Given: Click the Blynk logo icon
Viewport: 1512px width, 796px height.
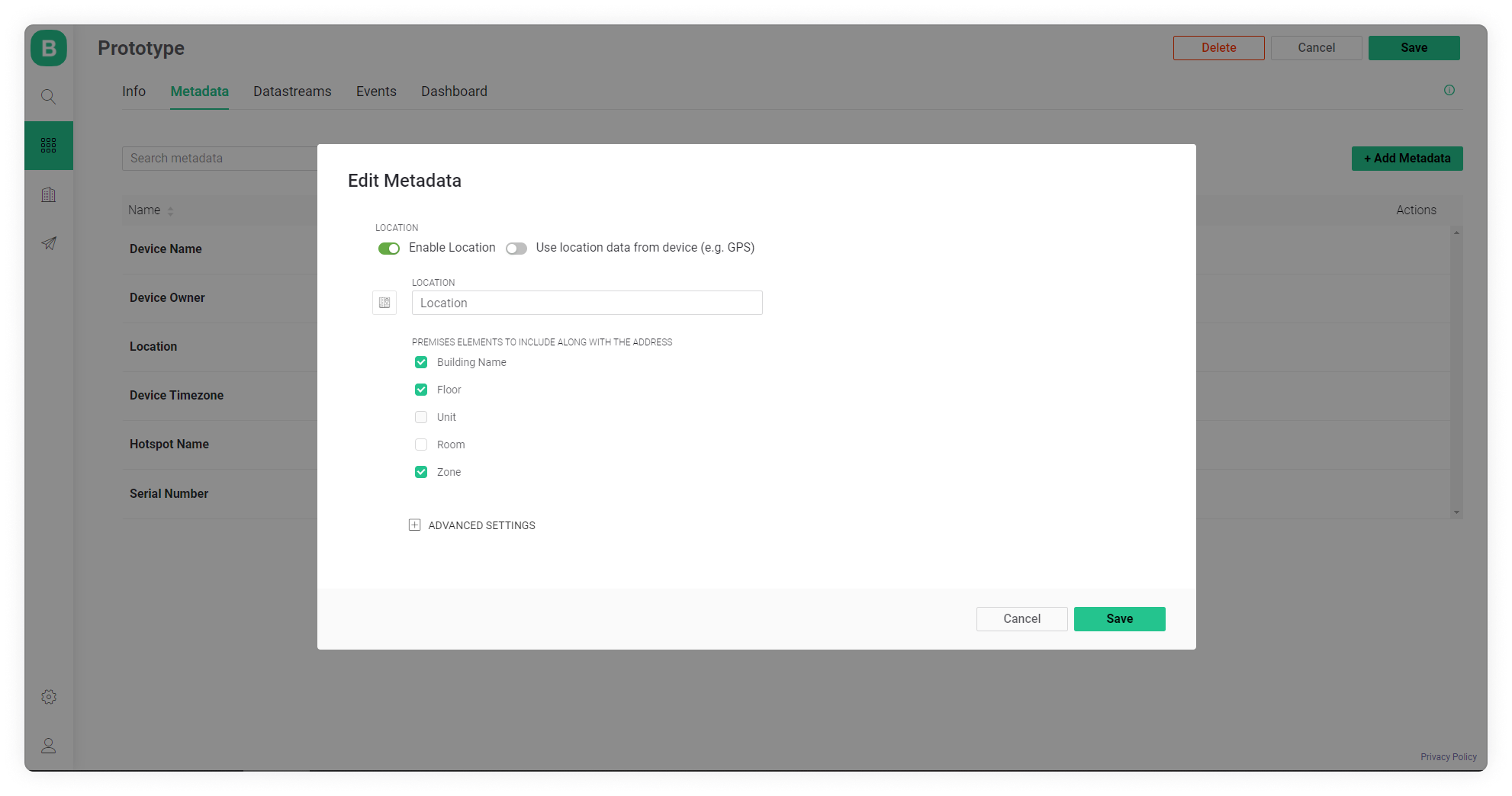Looking at the screenshot, I should coord(49,48).
